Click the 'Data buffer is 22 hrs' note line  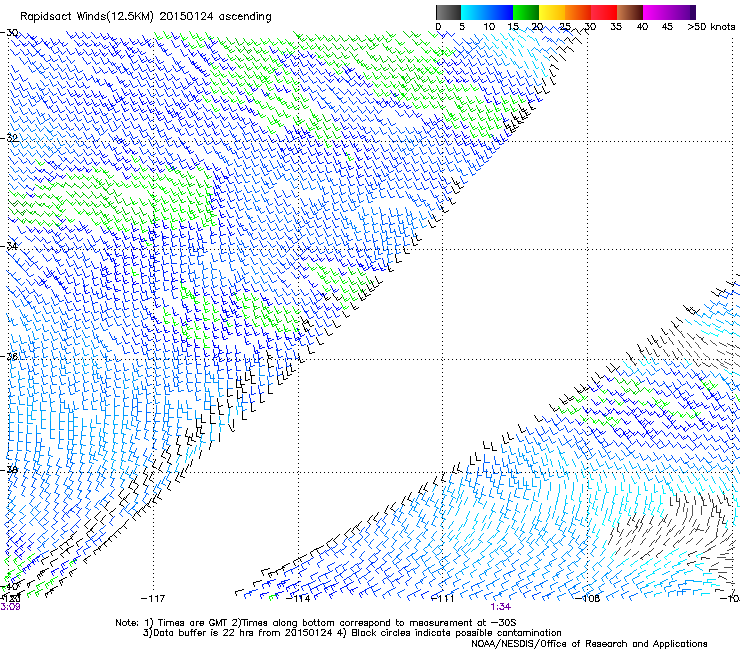[352, 633]
